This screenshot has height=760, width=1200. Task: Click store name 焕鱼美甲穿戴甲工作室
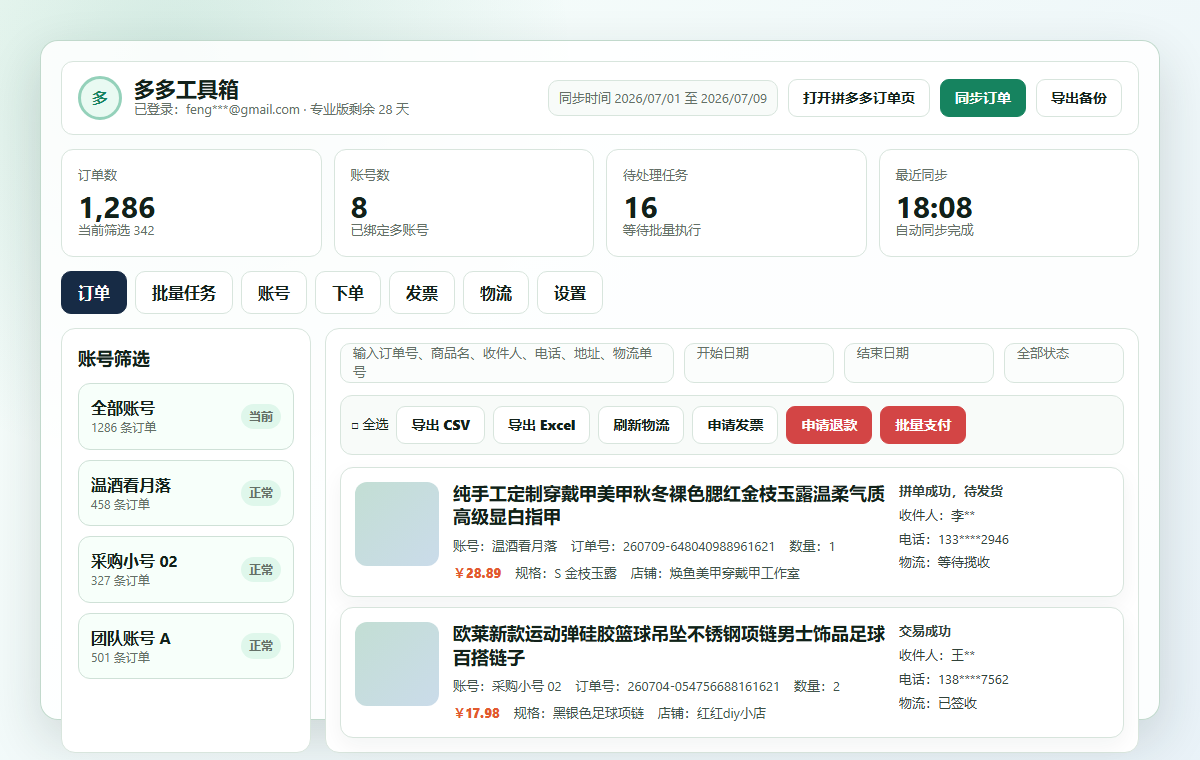pyautogui.click(x=735, y=574)
